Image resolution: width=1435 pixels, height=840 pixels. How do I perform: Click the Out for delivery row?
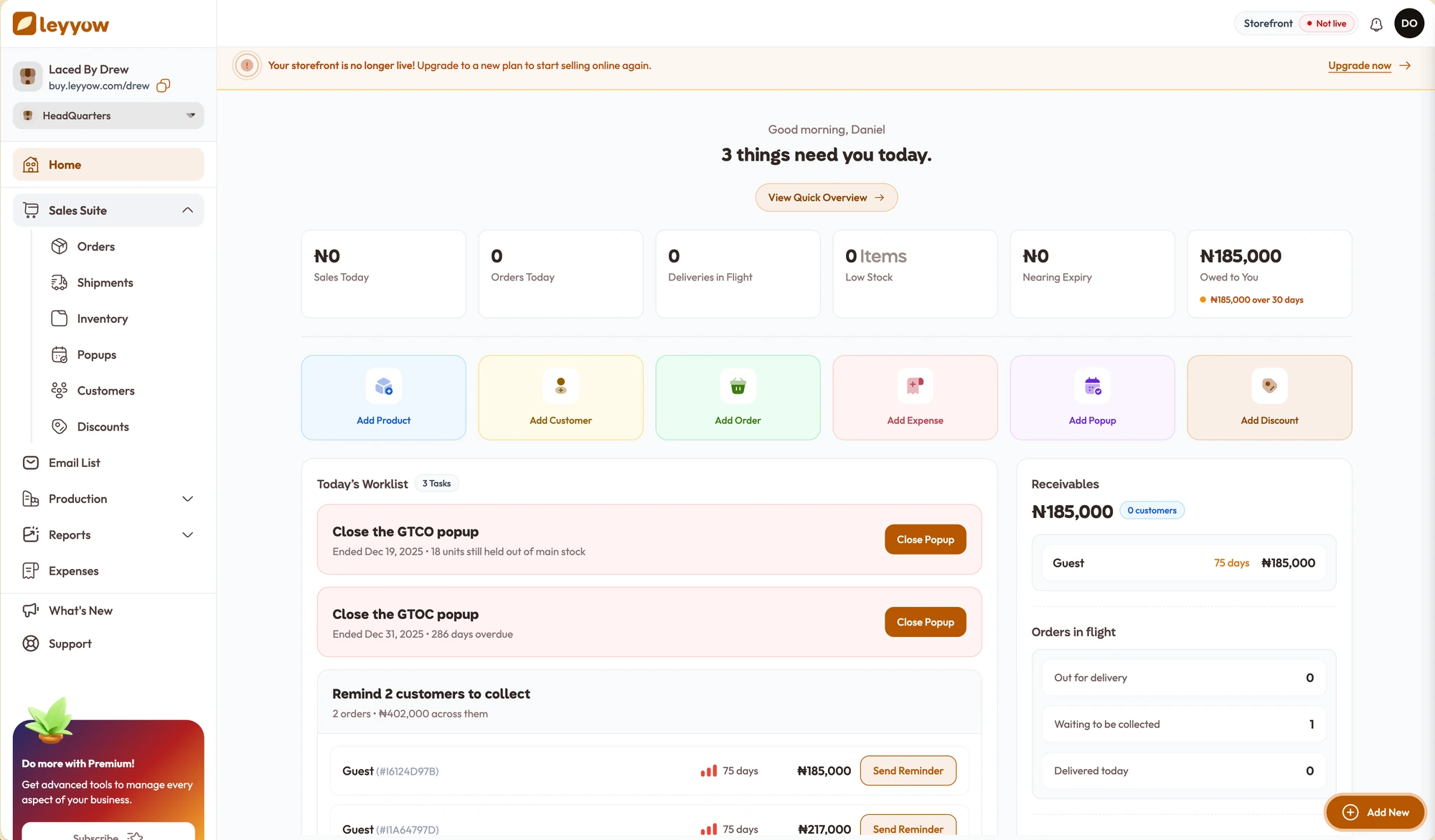1184,678
